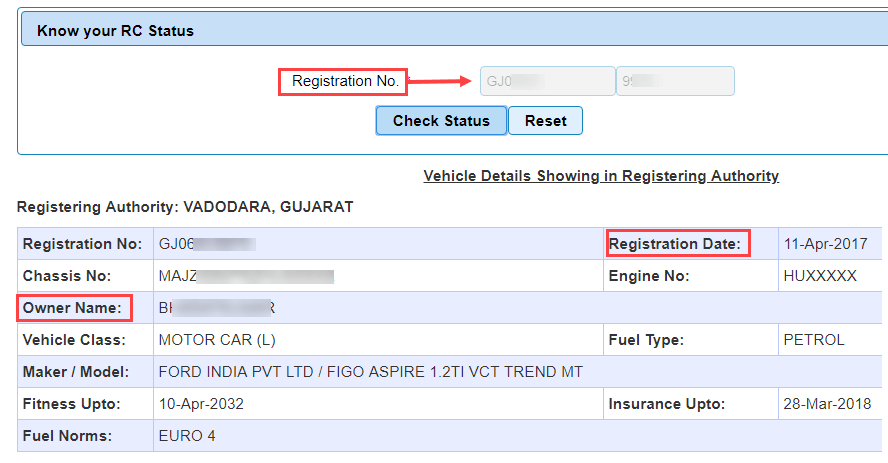This screenshot has width=888, height=463.
Task: Select the date 28-Mar-2018
Action: (827, 404)
